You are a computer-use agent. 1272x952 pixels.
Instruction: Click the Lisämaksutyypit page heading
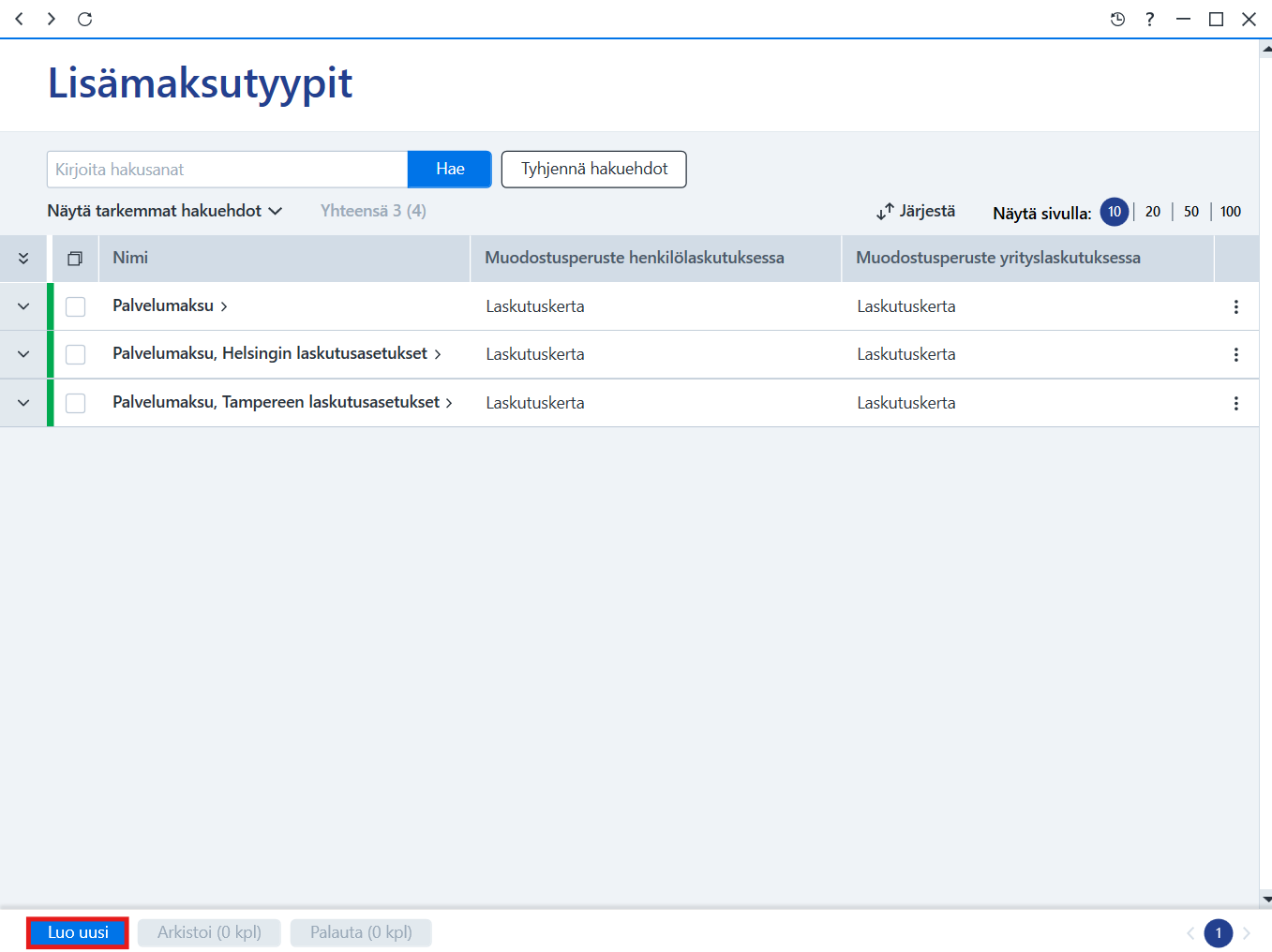coord(200,84)
